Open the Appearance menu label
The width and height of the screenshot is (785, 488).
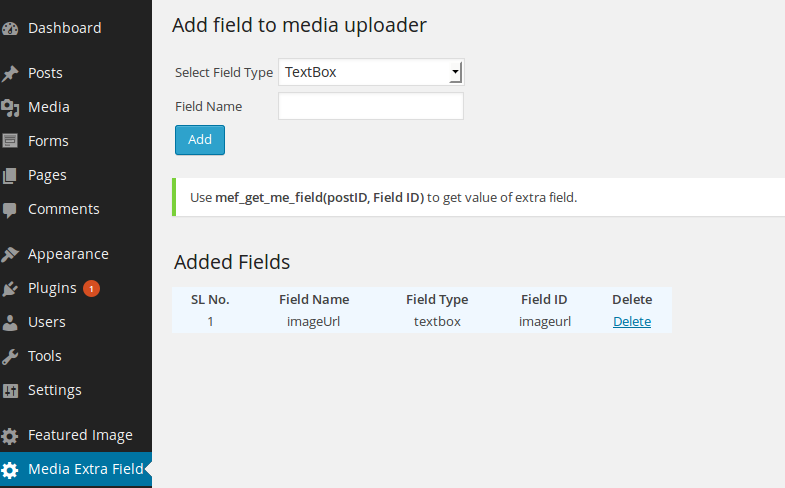click(68, 254)
